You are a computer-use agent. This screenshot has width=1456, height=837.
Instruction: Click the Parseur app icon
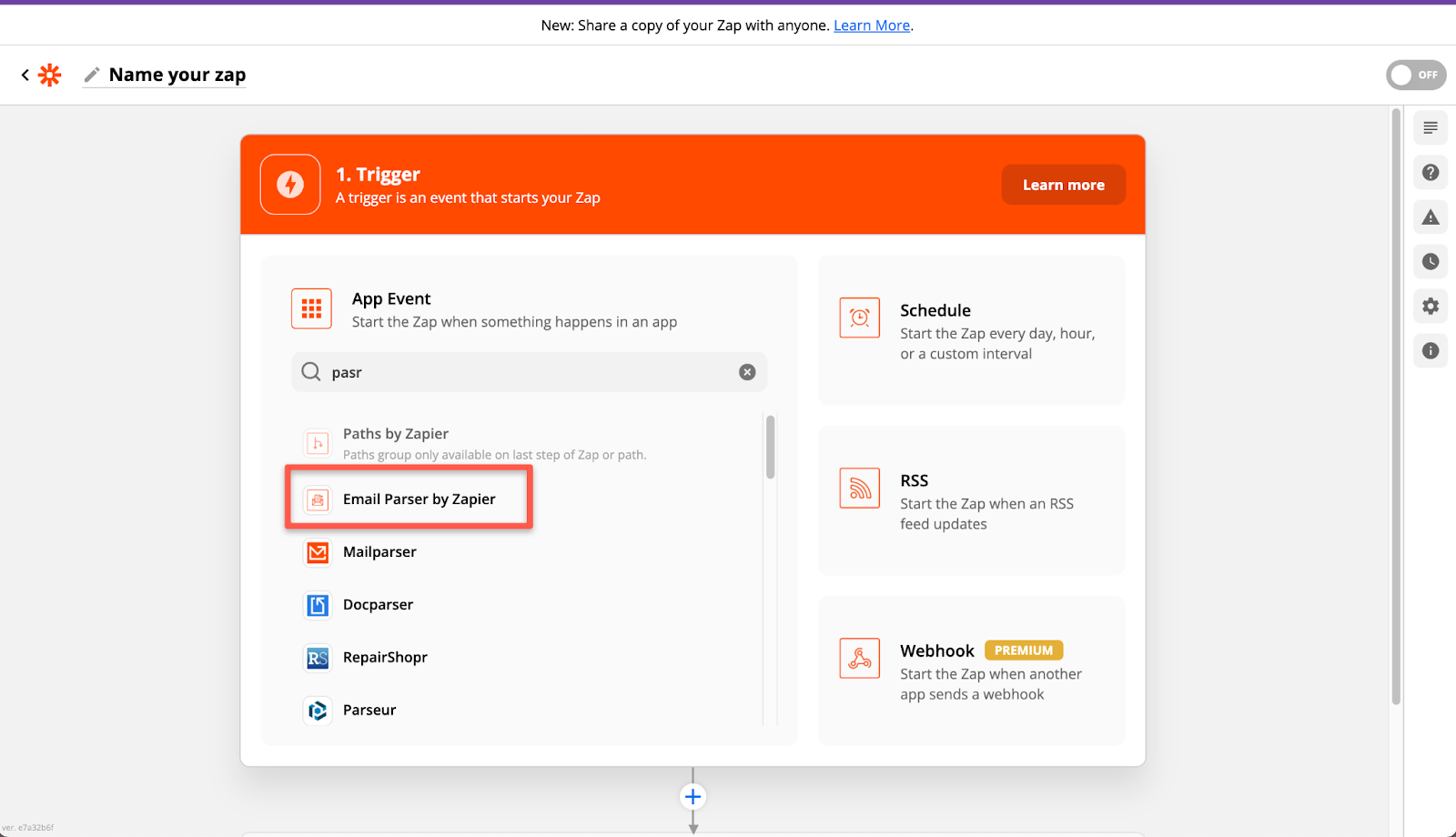pos(318,711)
